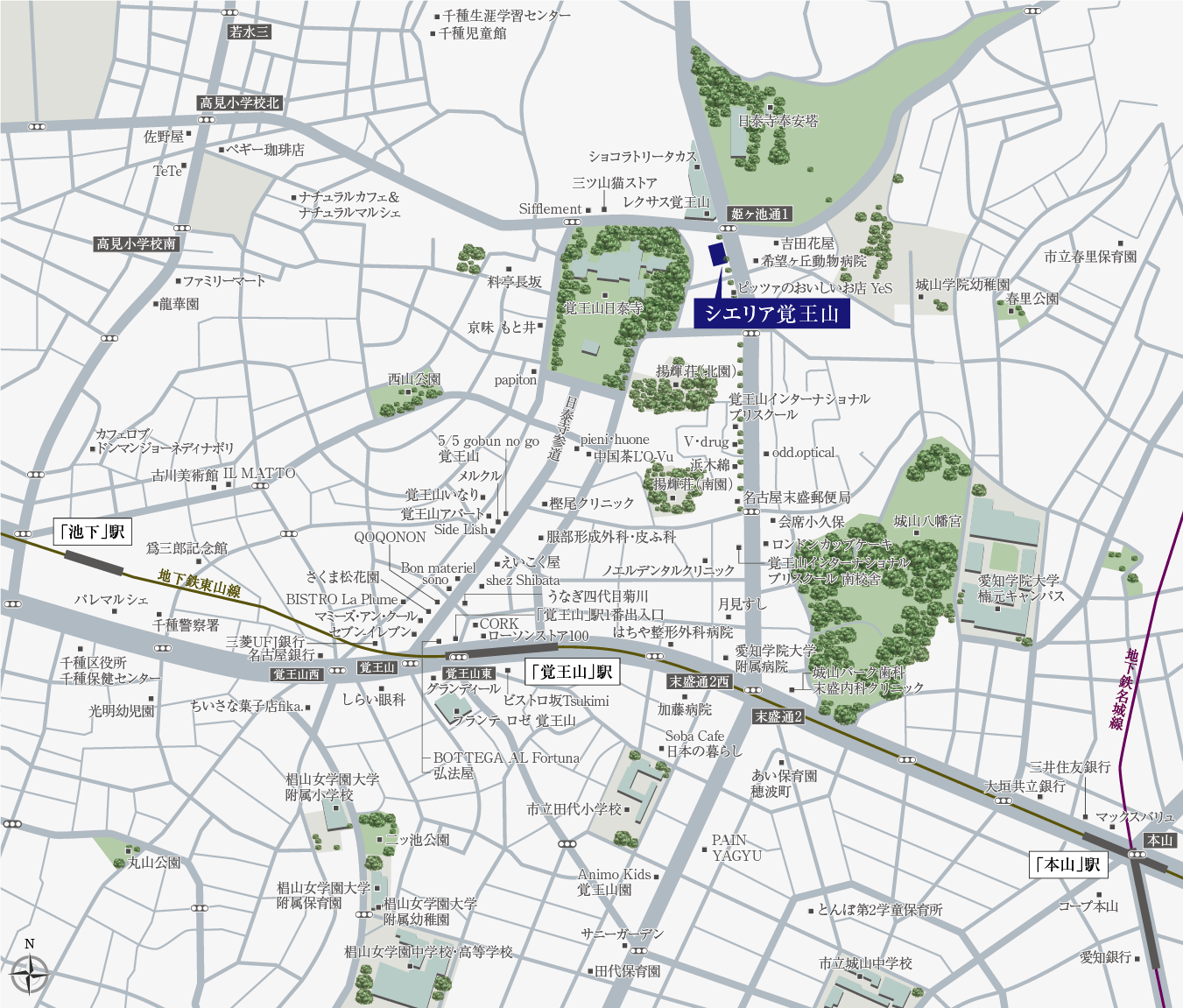Select the 城山八幡宮 shrine label
The height and width of the screenshot is (1008, 1183).
point(927,521)
